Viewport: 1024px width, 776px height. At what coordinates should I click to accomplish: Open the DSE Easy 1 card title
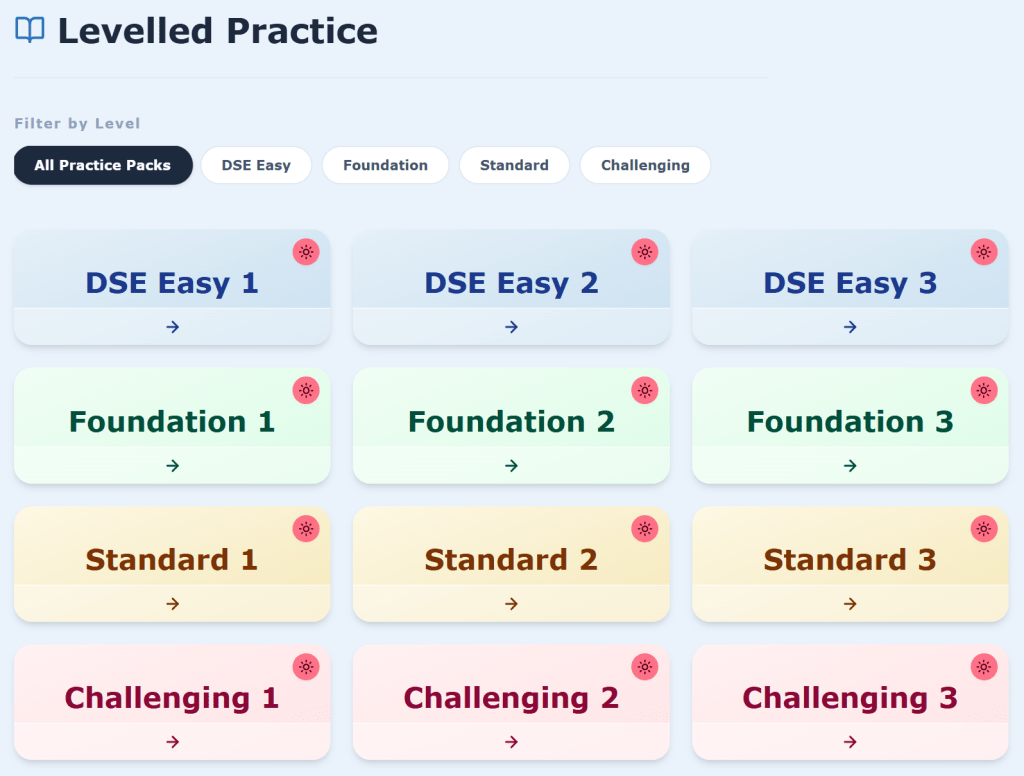[172, 283]
